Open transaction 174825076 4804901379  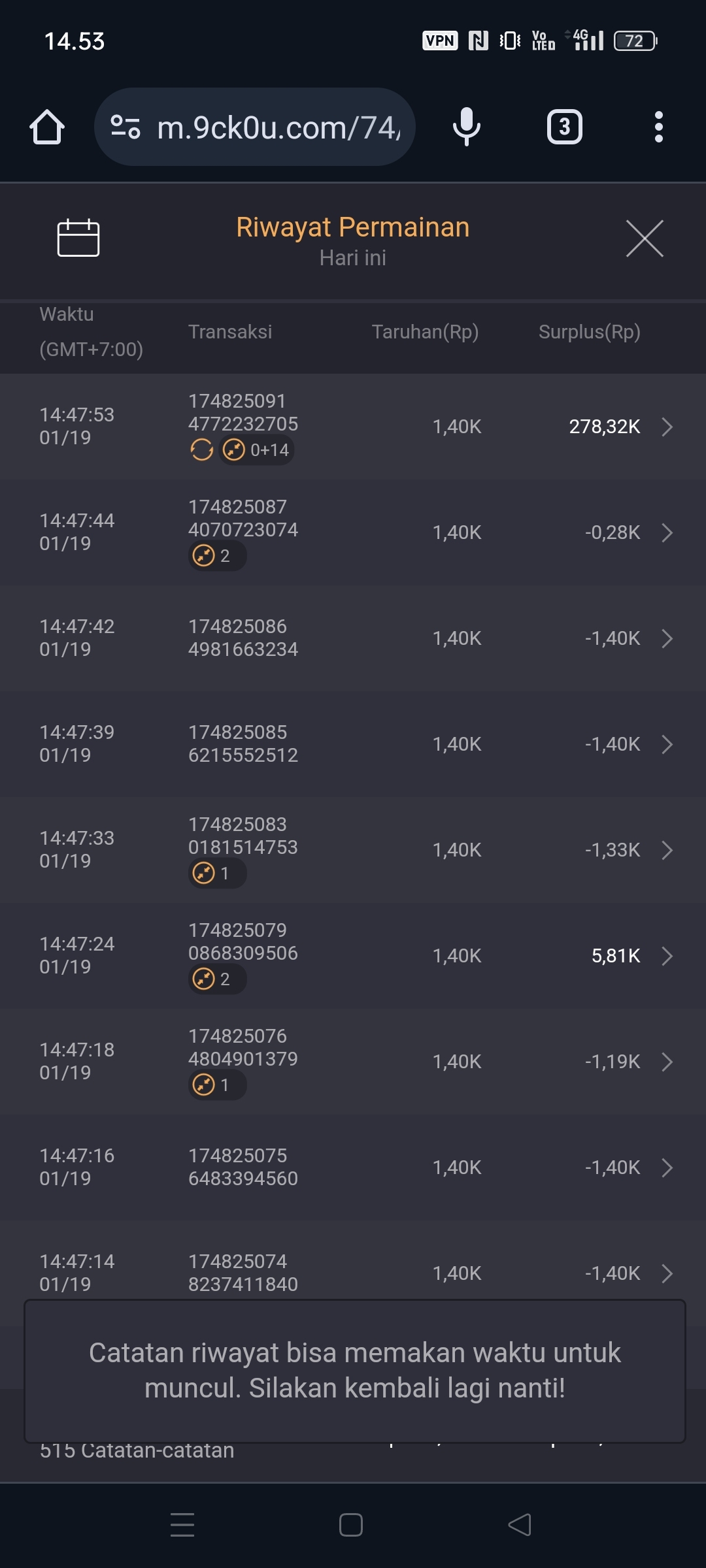tap(243, 1047)
